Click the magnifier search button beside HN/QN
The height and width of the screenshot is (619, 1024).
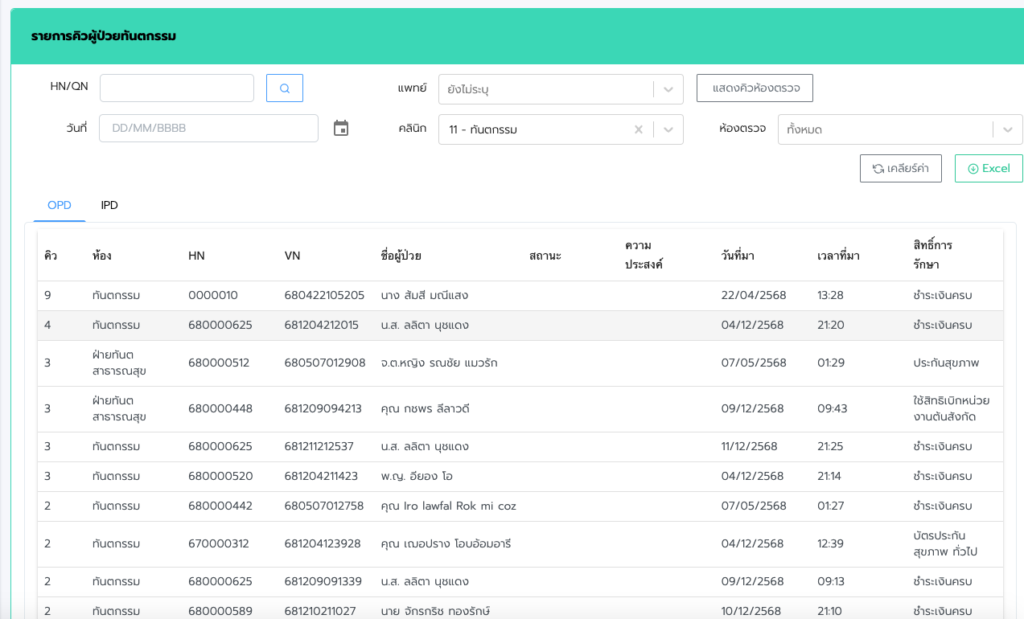coord(284,88)
